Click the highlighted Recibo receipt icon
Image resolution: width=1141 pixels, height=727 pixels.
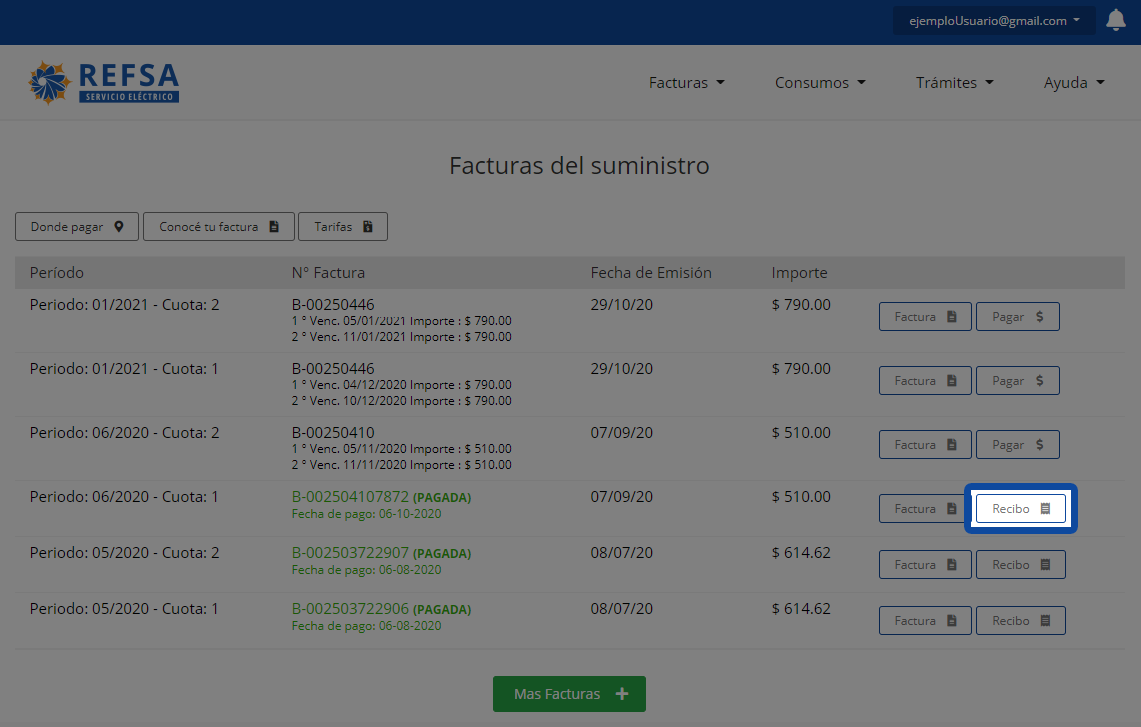[x=1045, y=509]
